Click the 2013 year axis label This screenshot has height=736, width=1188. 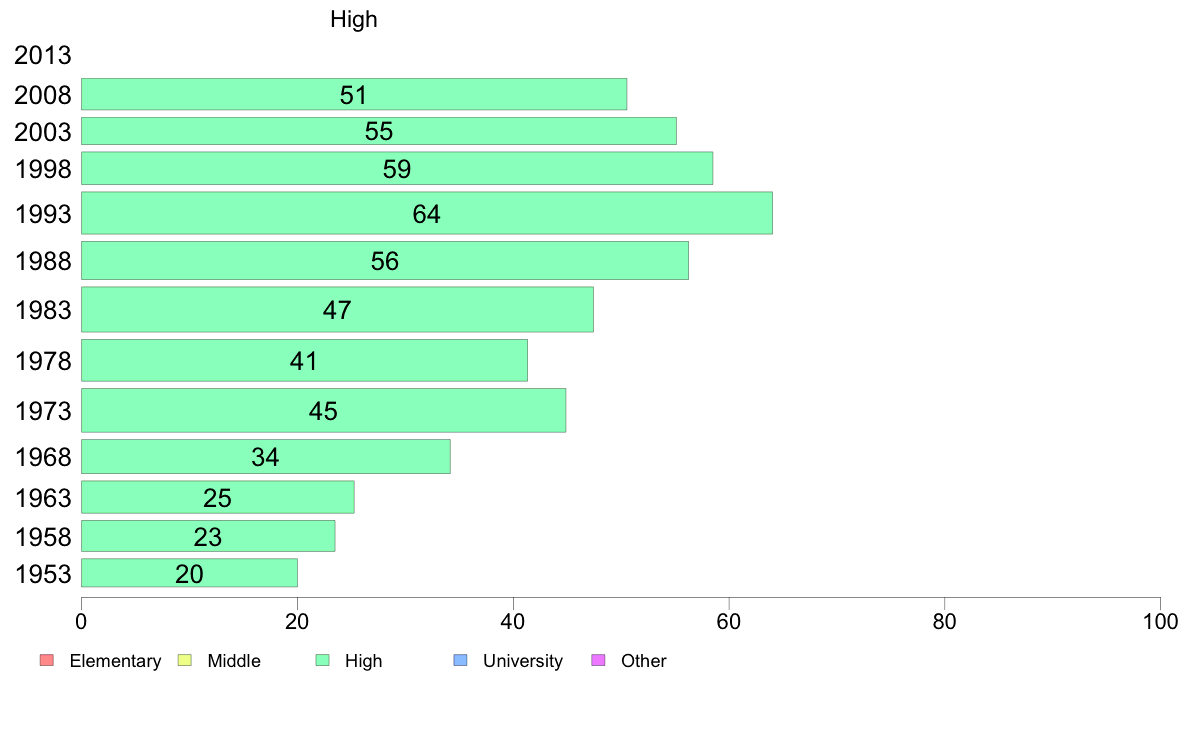42,55
